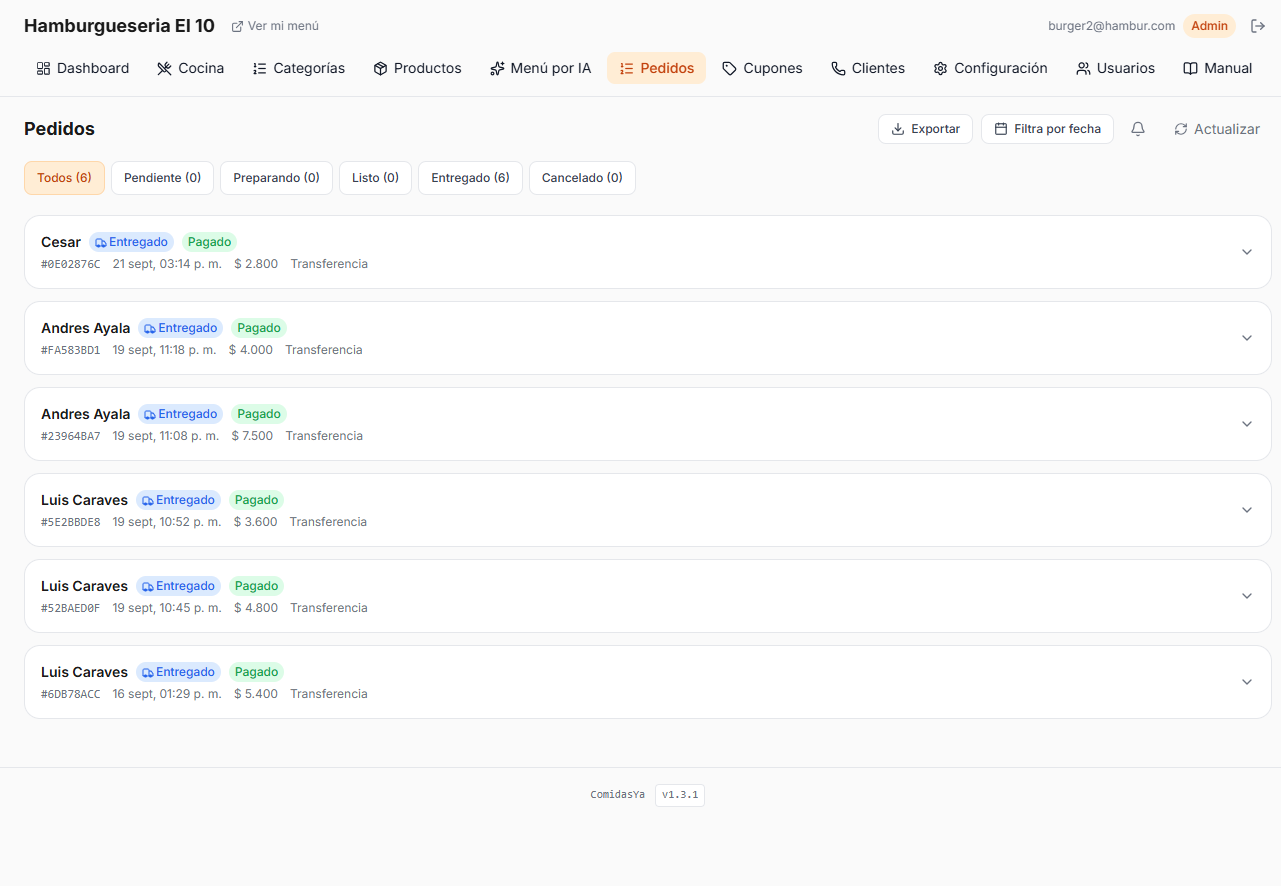Open the notifications bell icon
This screenshot has height=886, width=1281.
1138,129
